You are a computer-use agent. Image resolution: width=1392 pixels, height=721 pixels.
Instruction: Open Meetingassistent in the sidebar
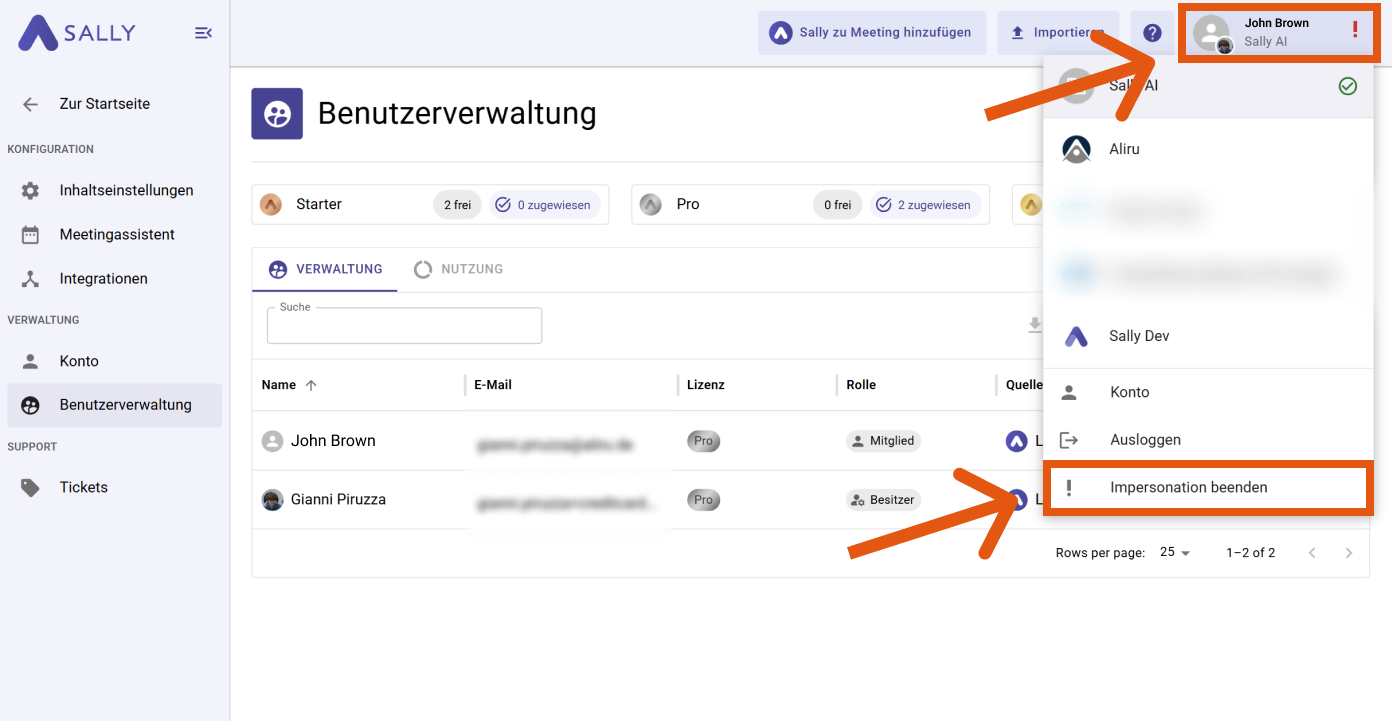click(x=117, y=234)
